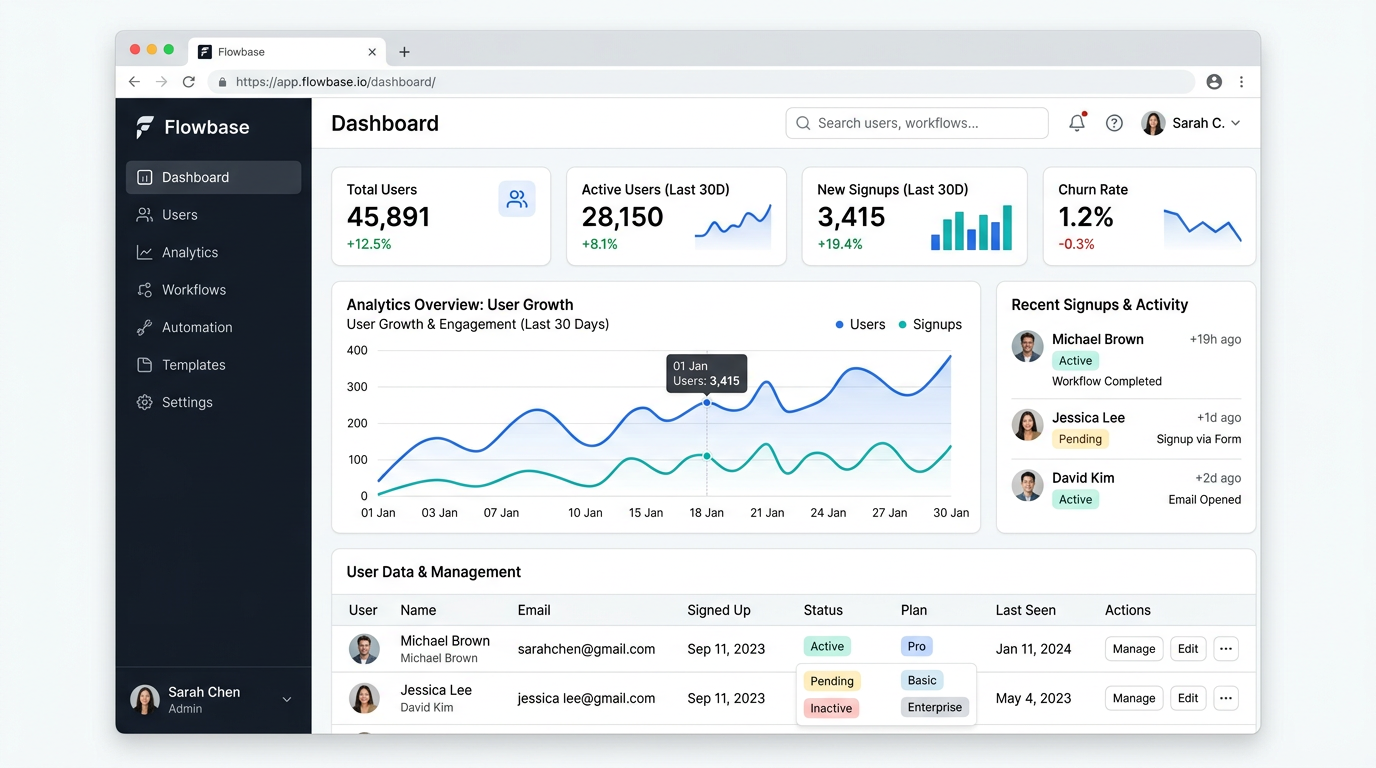Open the notification bell
The height and width of the screenshot is (768, 1376).
click(1077, 122)
